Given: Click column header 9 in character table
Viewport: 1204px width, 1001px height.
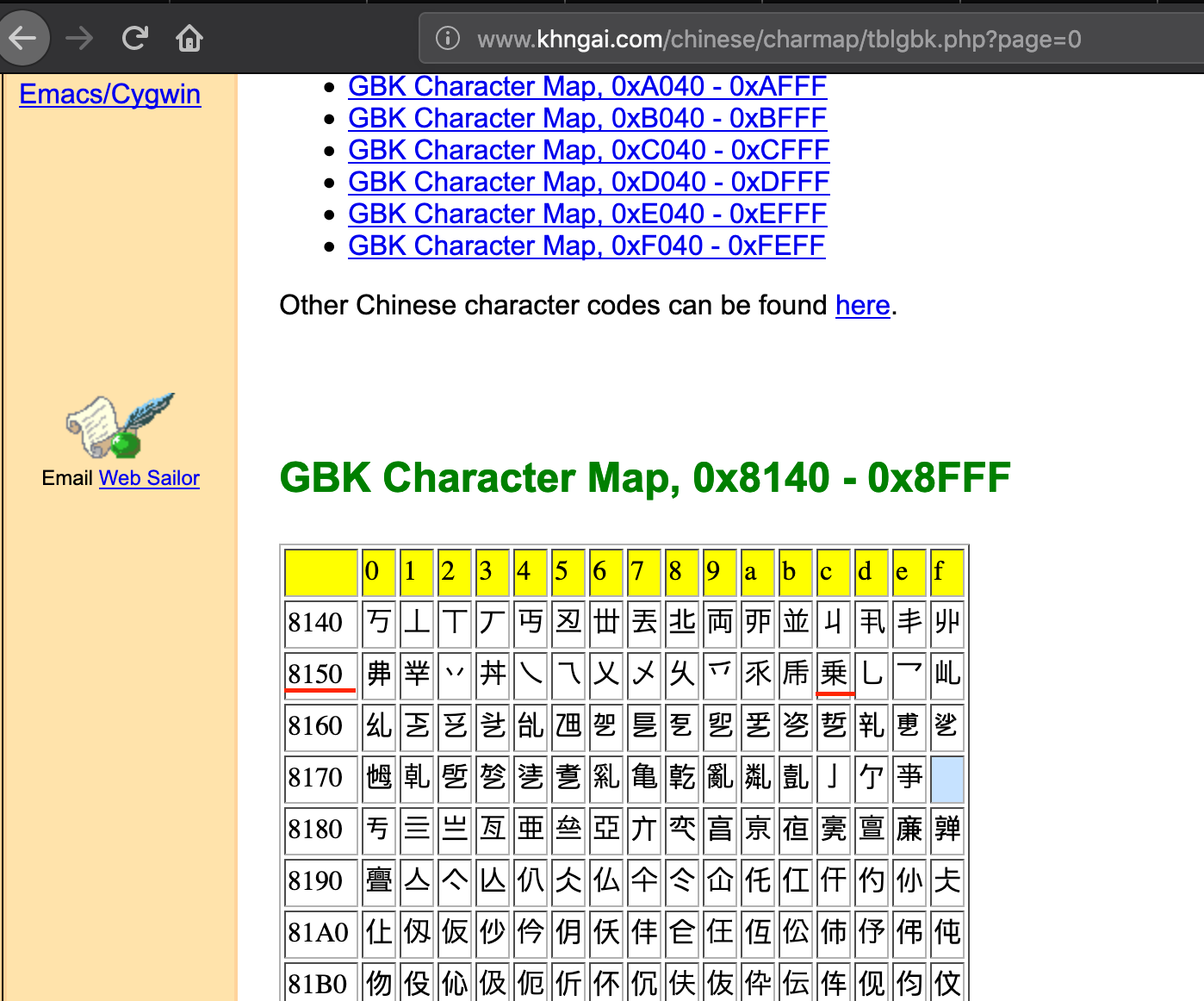Looking at the screenshot, I should 720,572.
